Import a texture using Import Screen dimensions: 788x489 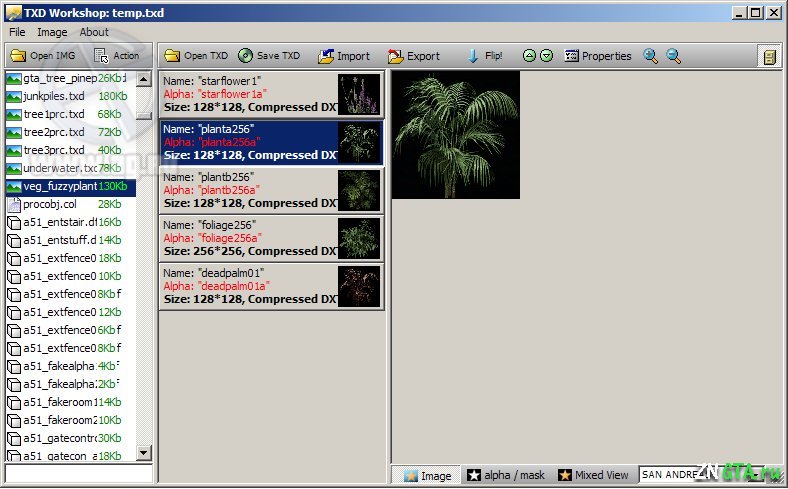click(344, 56)
